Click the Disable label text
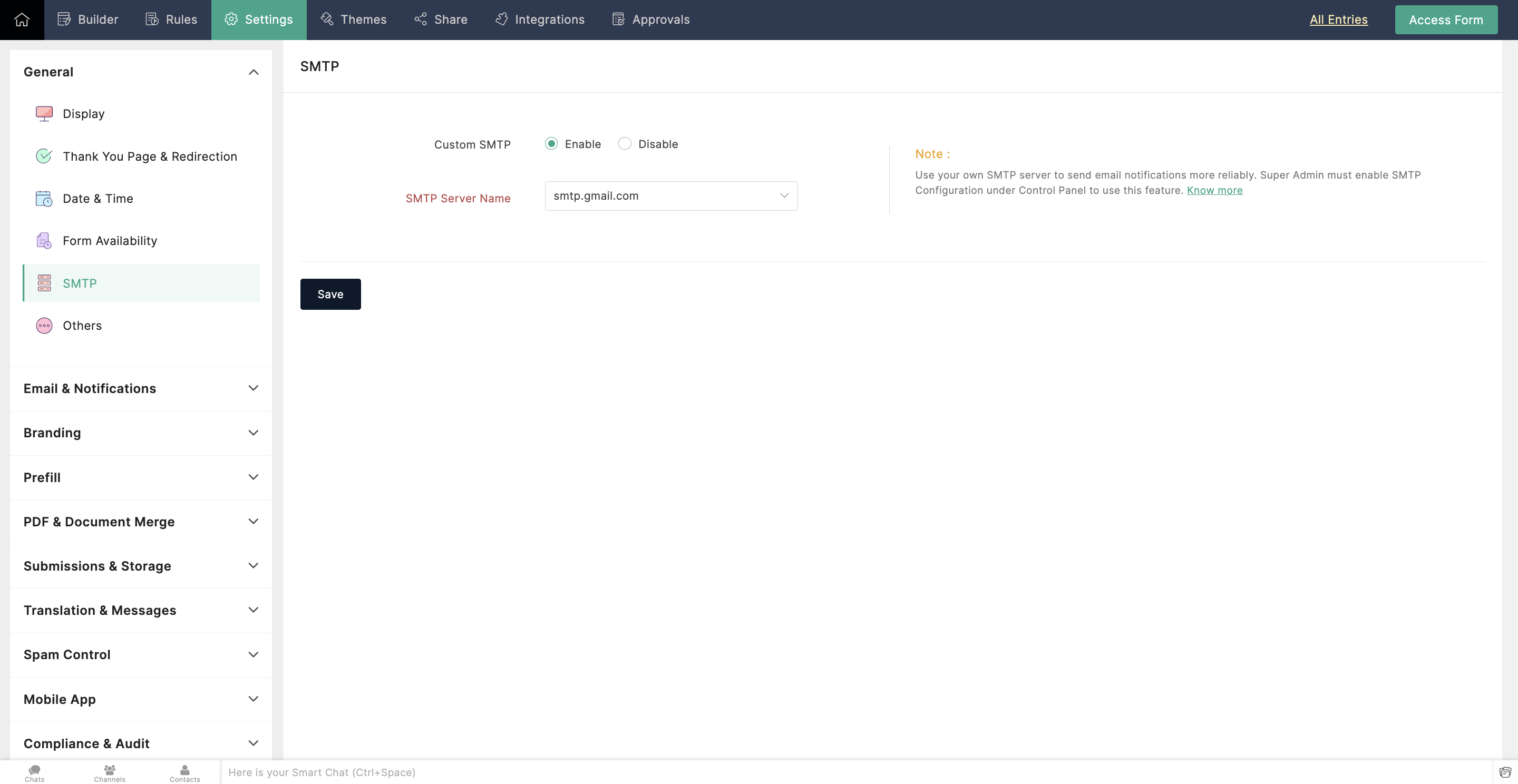 coord(658,144)
